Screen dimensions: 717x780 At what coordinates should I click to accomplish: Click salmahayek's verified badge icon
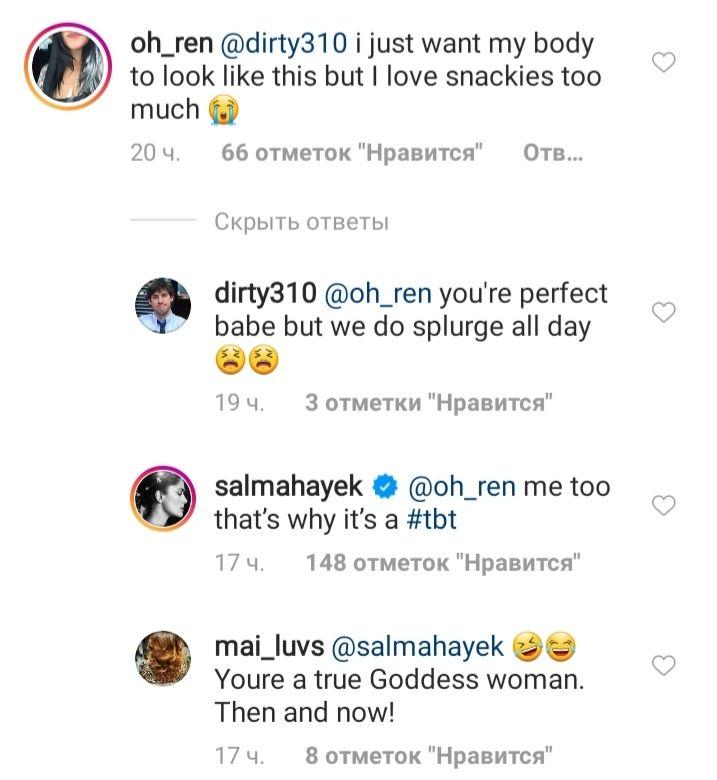pos(383,488)
